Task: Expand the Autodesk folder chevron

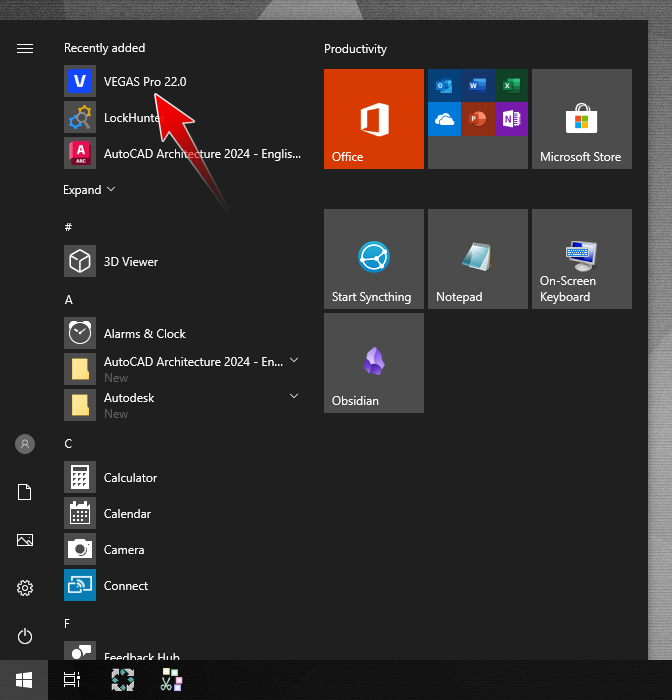Action: tap(294, 397)
